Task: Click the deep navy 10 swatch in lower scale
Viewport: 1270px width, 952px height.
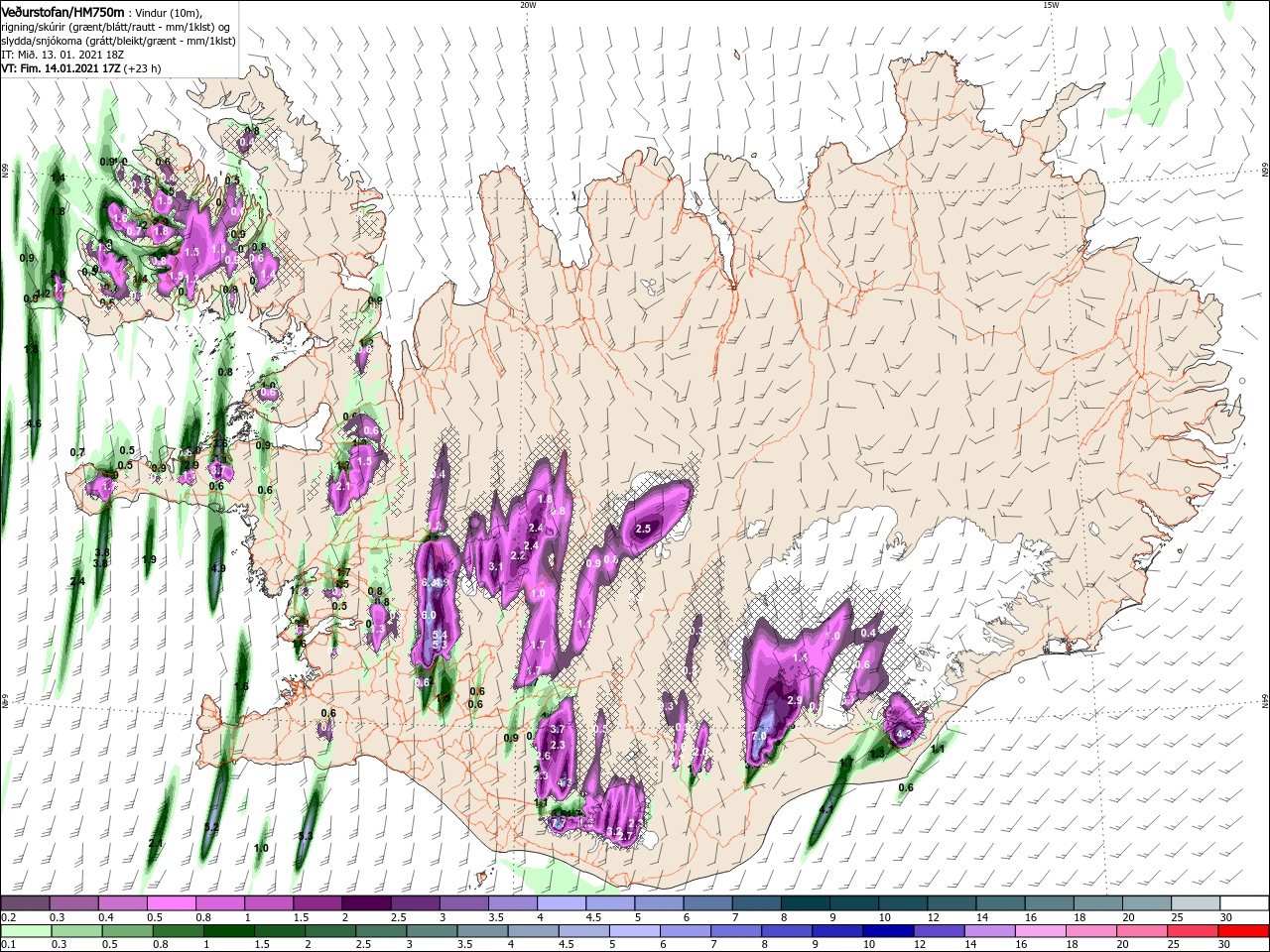Action: tap(888, 931)
